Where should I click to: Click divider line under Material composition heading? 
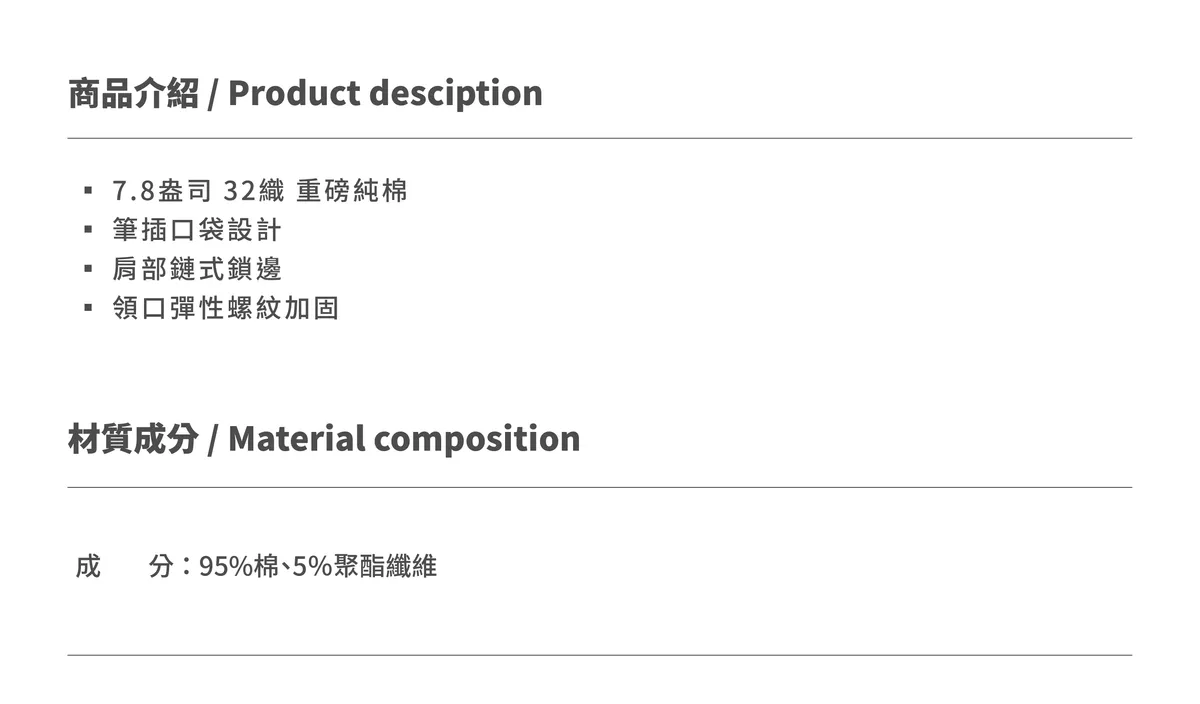(x=600, y=487)
